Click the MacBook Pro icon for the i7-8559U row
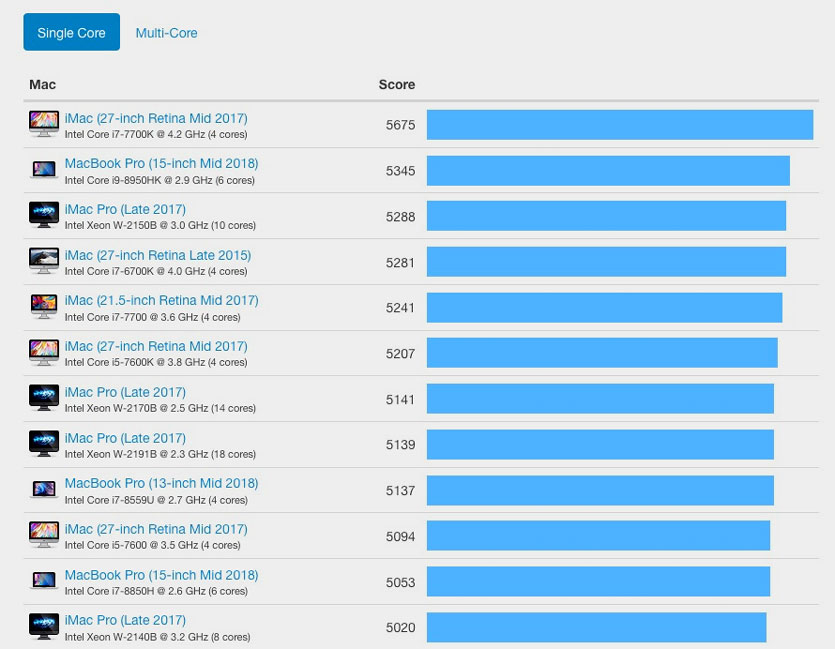 tap(44, 489)
